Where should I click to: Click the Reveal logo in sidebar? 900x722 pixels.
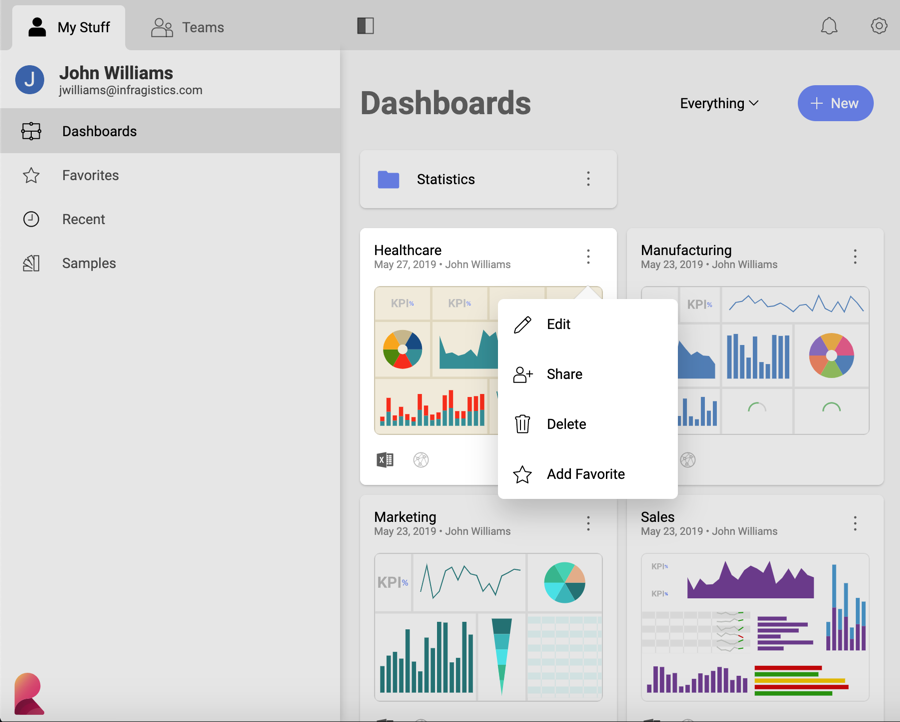[29, 694]
